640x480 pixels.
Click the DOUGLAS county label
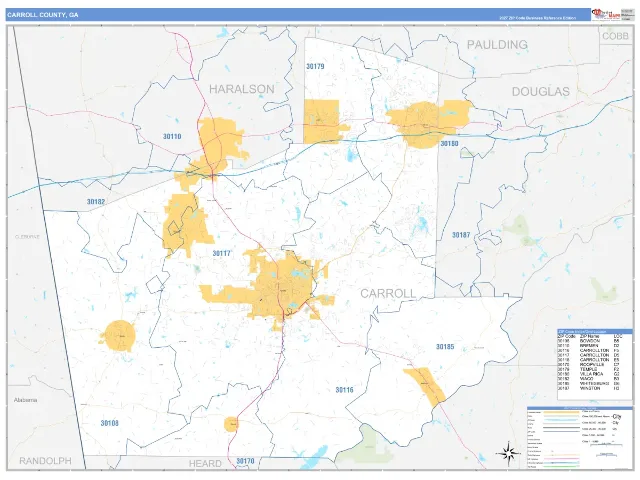pos(541,91)
